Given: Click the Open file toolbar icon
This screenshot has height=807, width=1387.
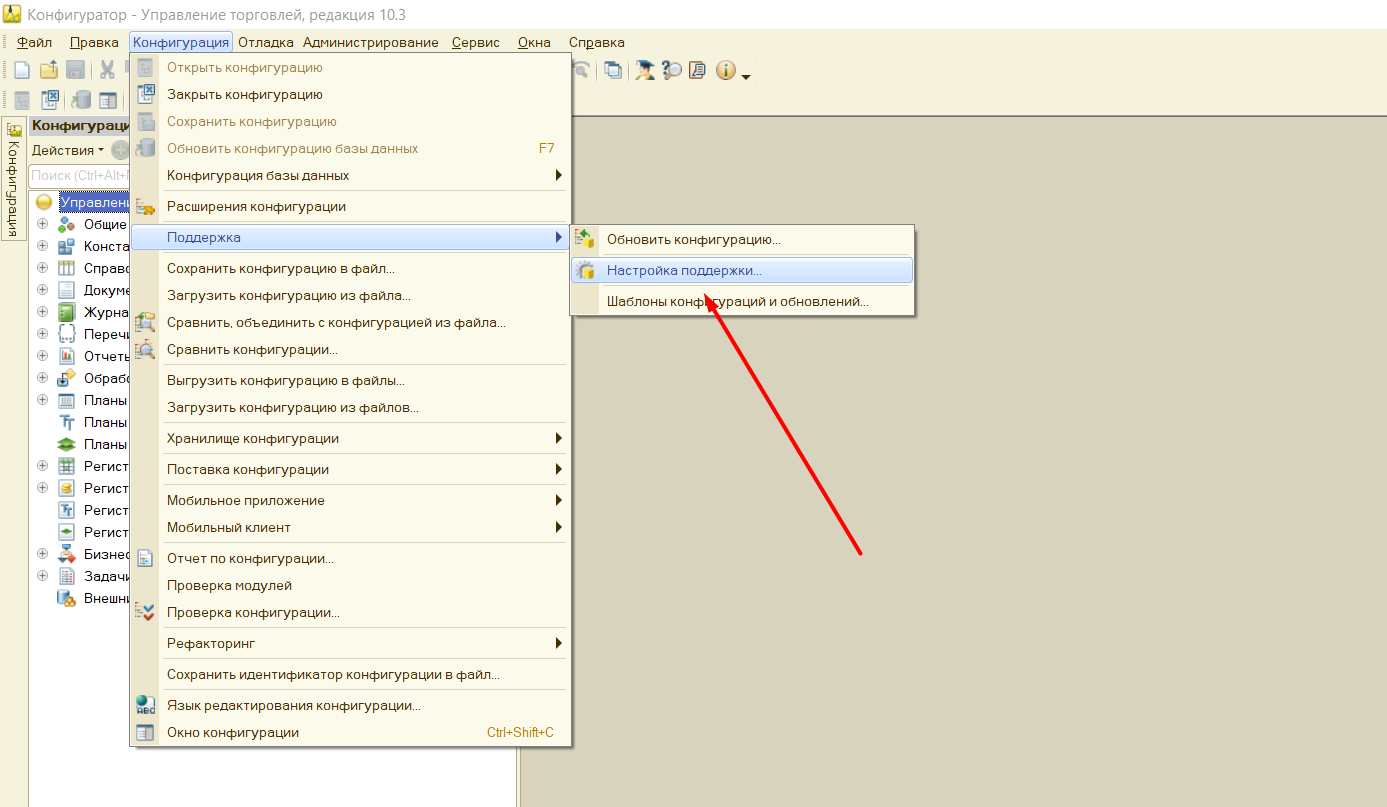Looking at the screenshot, I should (x=48, y=70).
